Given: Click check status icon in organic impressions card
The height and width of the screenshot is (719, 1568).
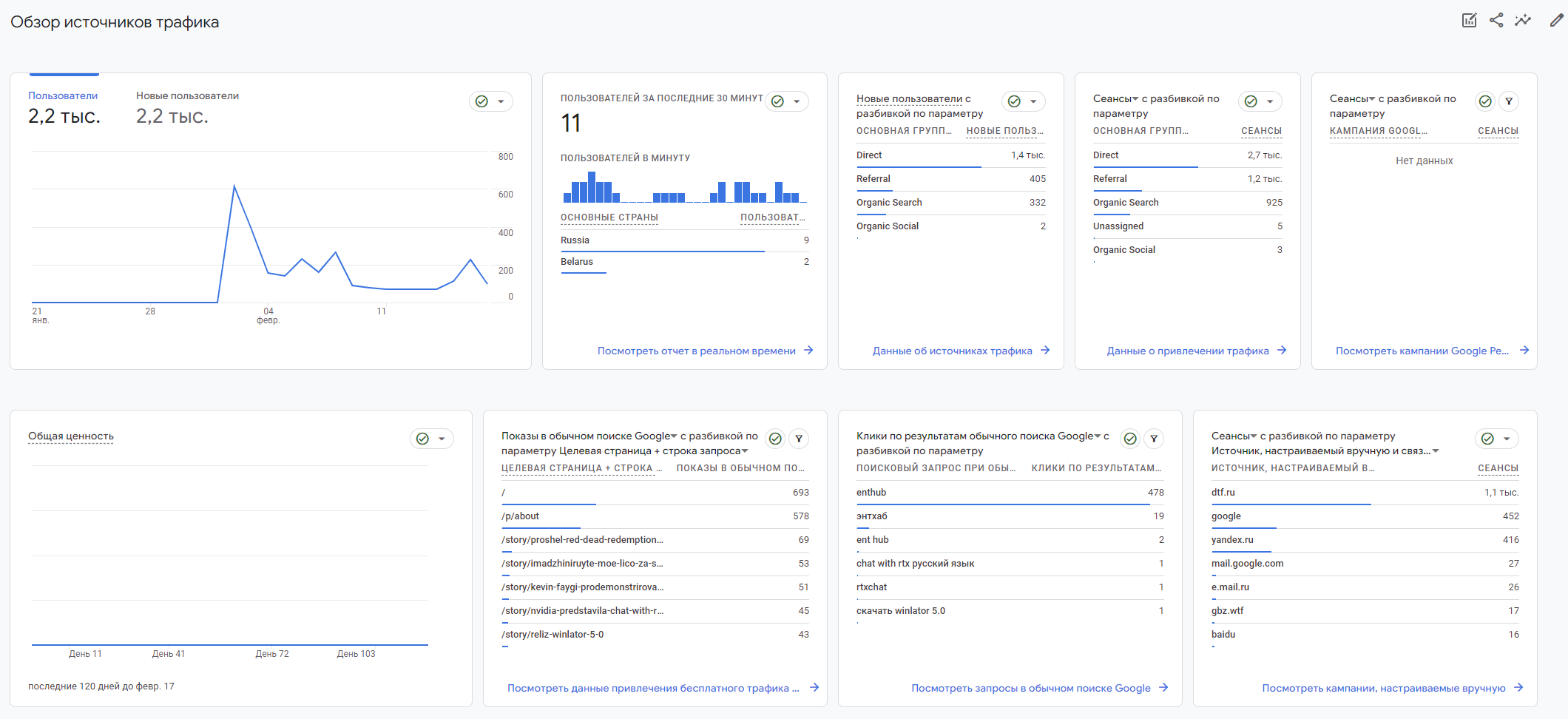Looking at the screenshot, I should (775, 439).
